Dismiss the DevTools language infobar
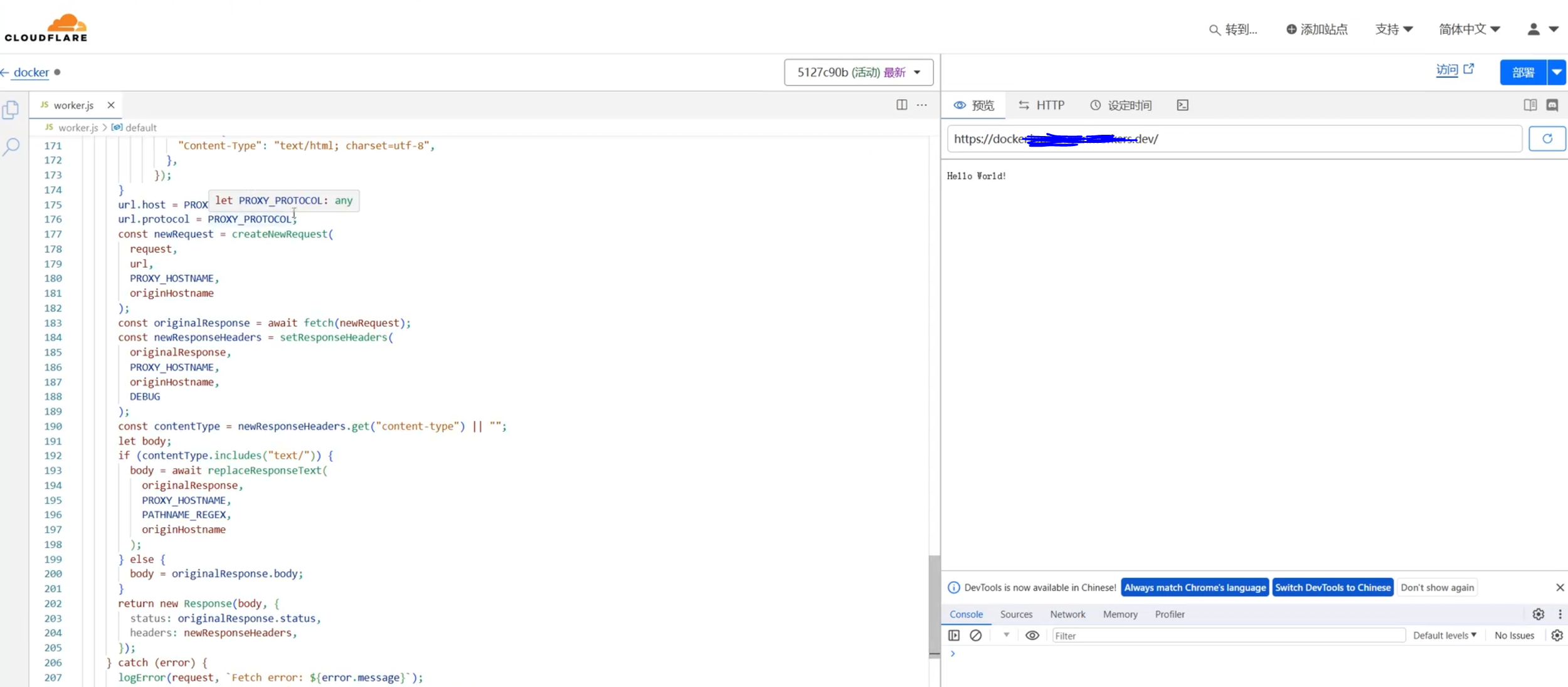 coord(1560,587)
